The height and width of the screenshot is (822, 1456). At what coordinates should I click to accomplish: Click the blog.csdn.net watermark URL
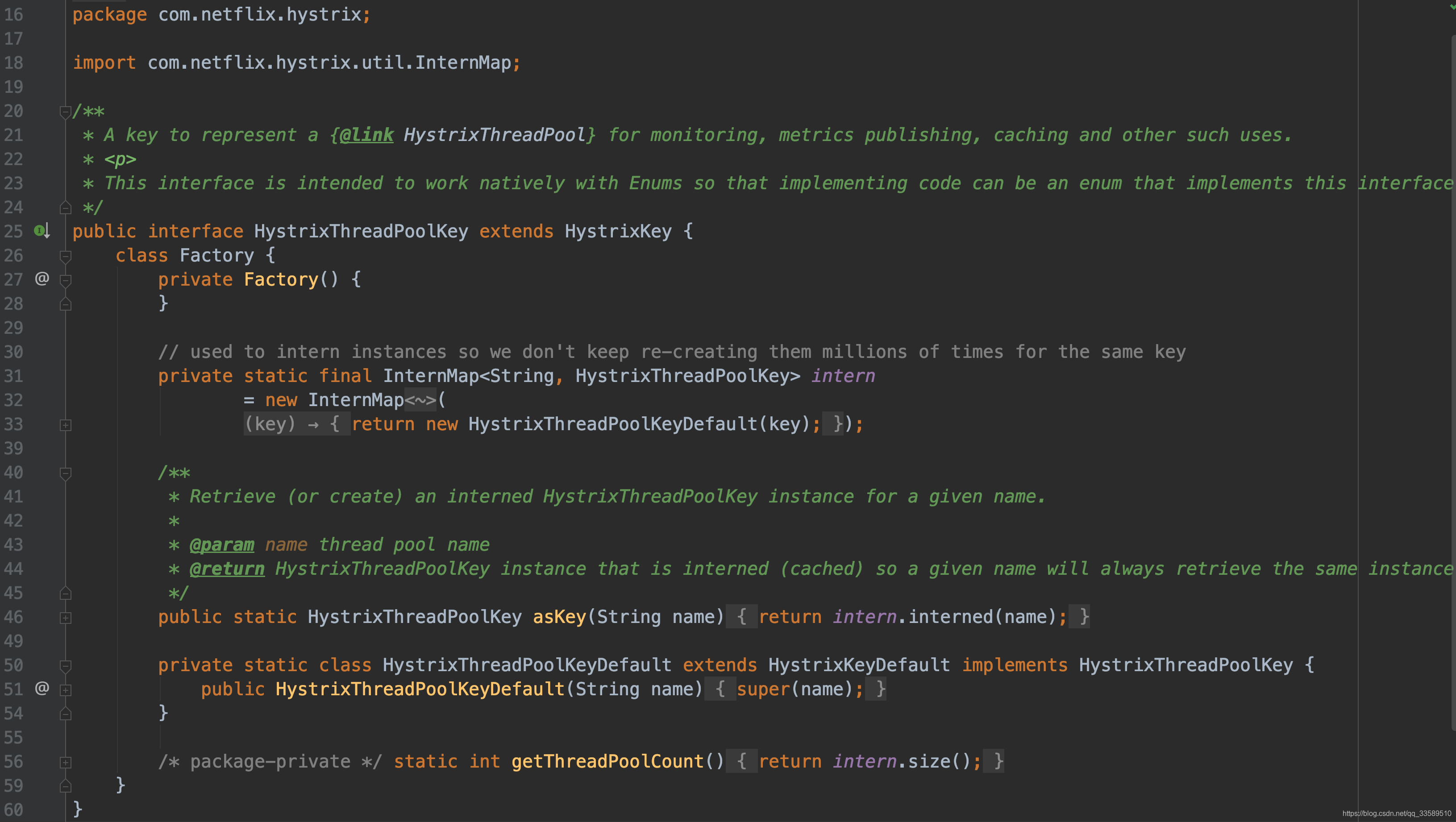tap(1397, 813)
